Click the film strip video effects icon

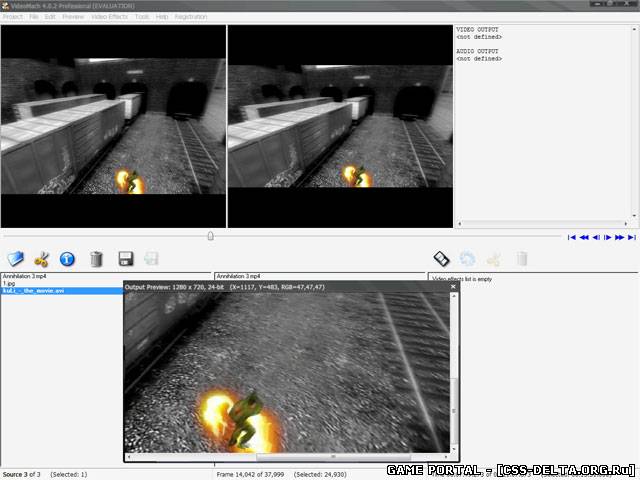tap(441, 258)
